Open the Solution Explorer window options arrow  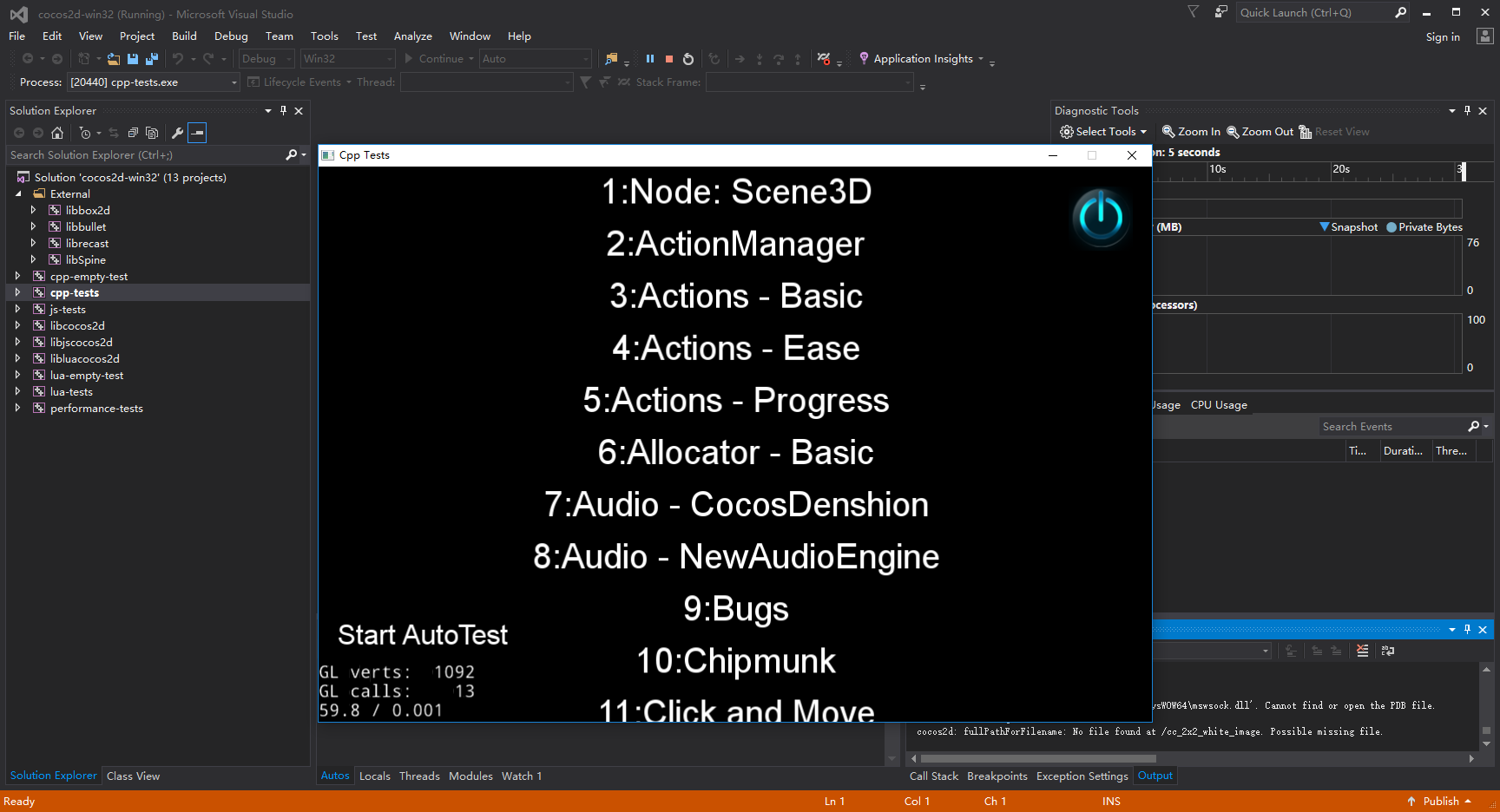[x=268, y=110]
